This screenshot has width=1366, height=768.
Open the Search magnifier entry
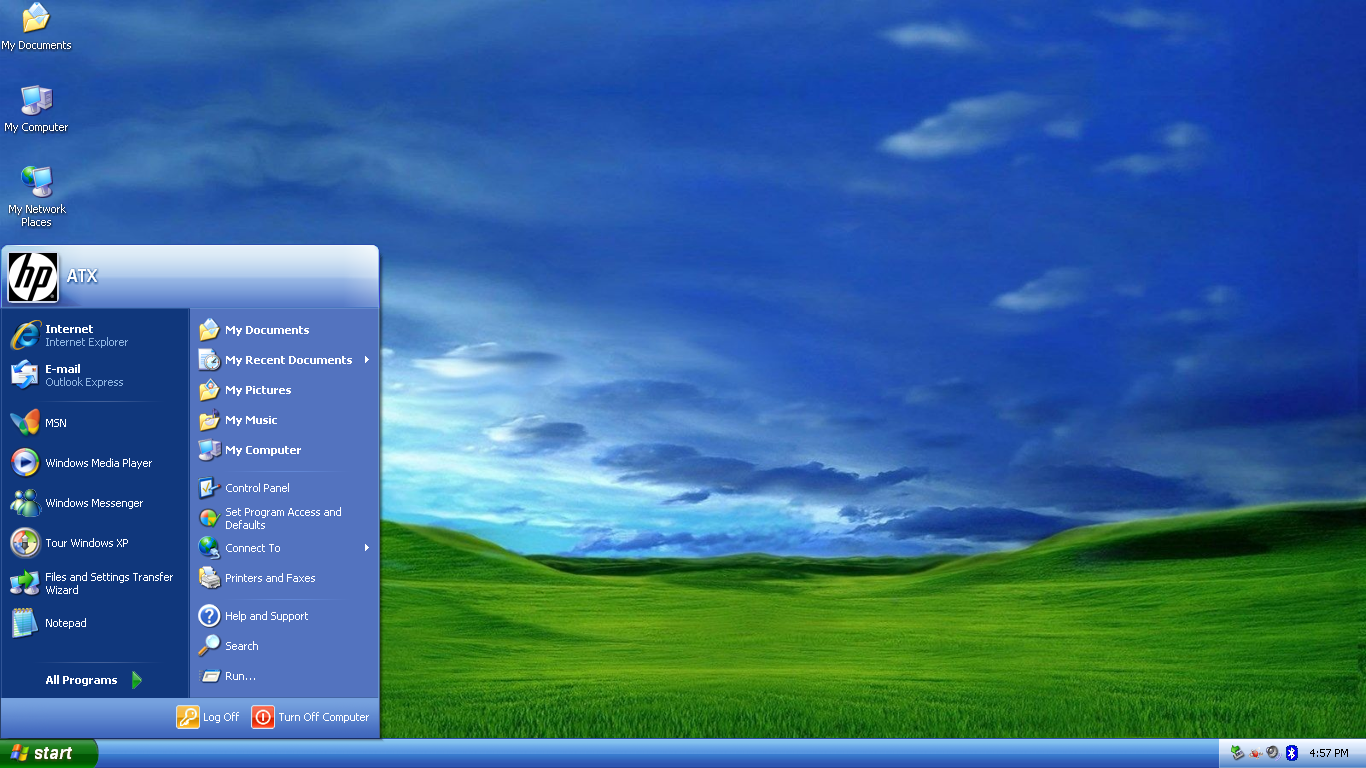point(284,646)
